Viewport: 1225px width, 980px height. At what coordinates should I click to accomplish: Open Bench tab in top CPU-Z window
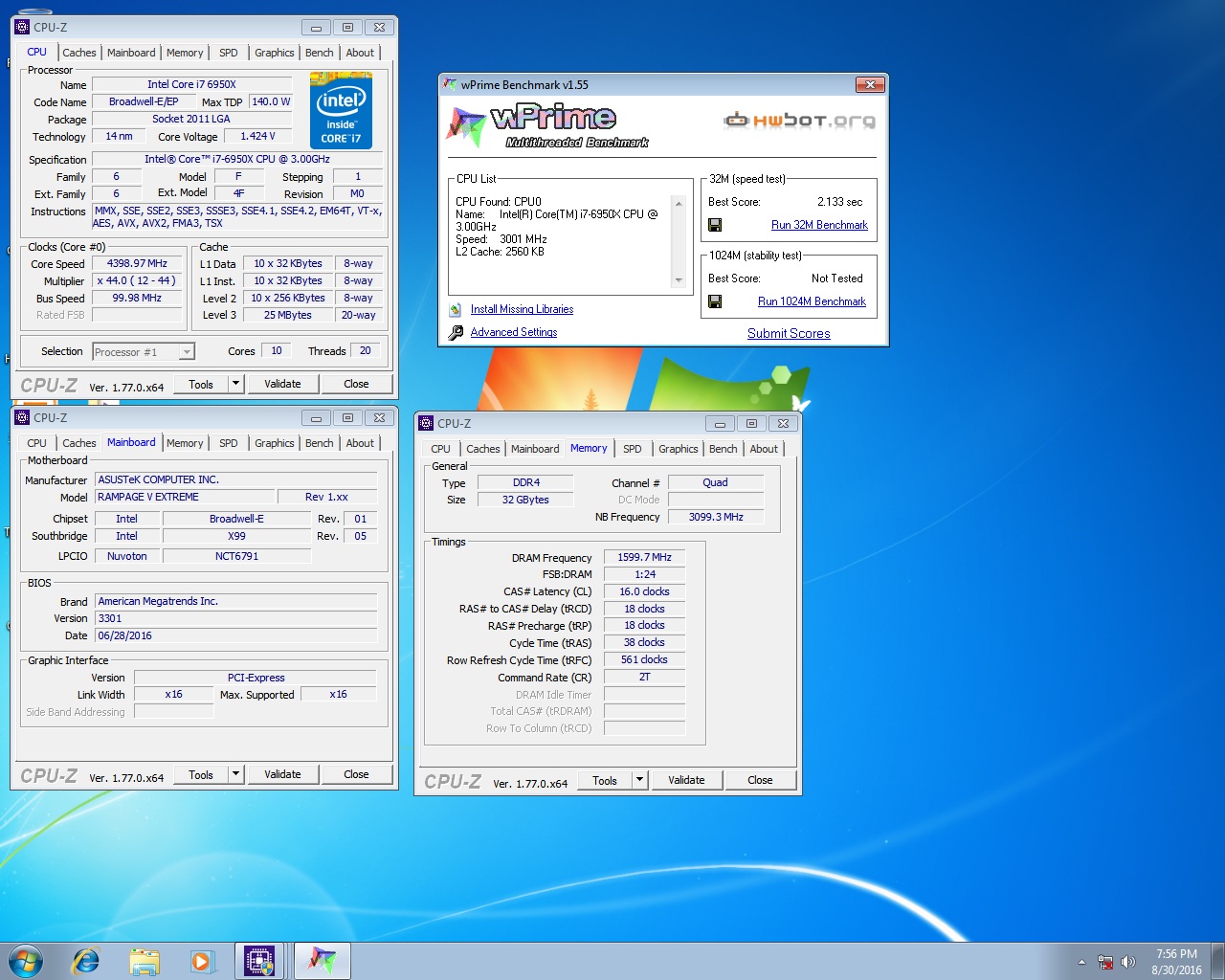[x=319, y=53]
